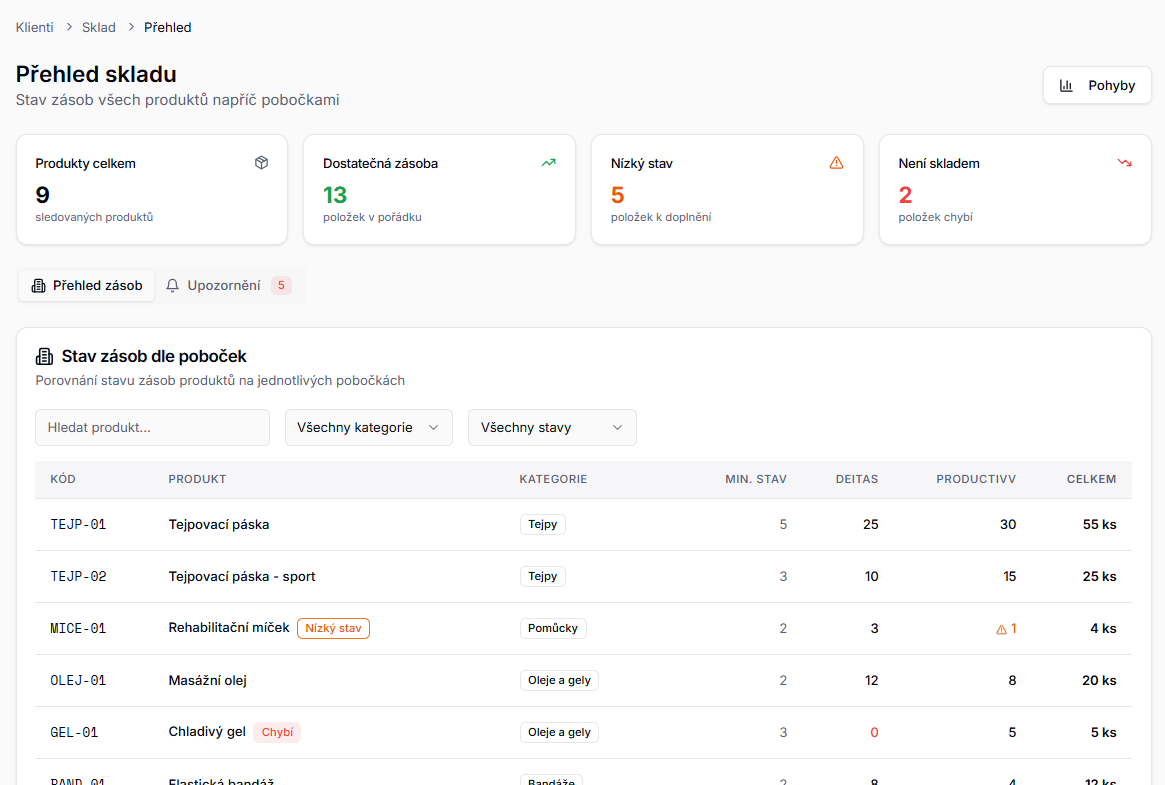
Task: Click the Chybí badge next to Chladivý gel
Action: tap(277, 733)
